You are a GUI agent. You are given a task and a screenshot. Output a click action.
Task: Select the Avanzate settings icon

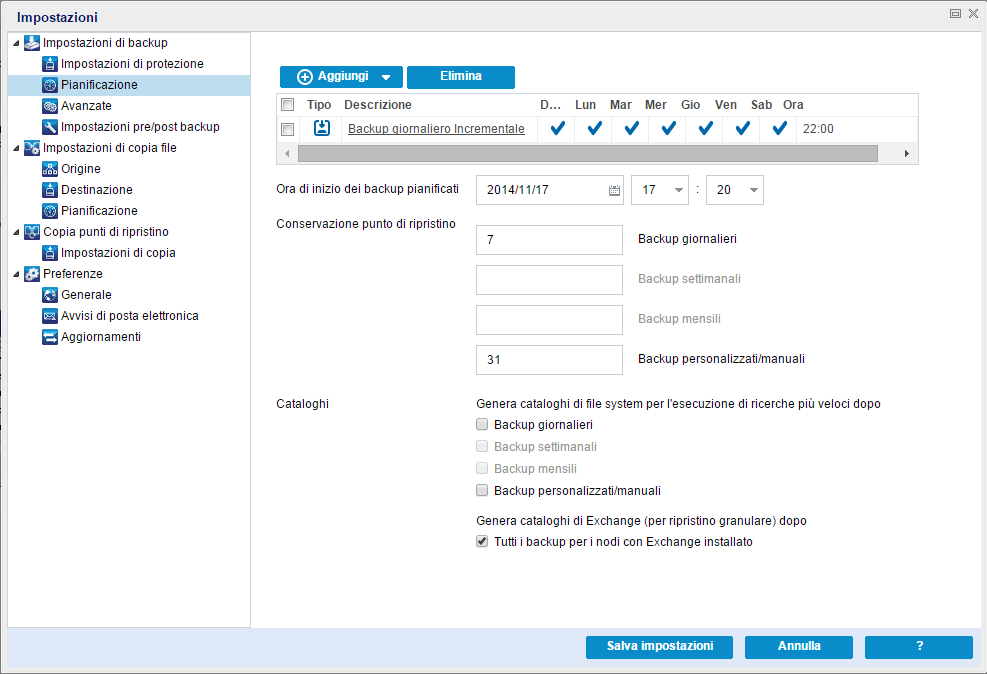(52, 105)
